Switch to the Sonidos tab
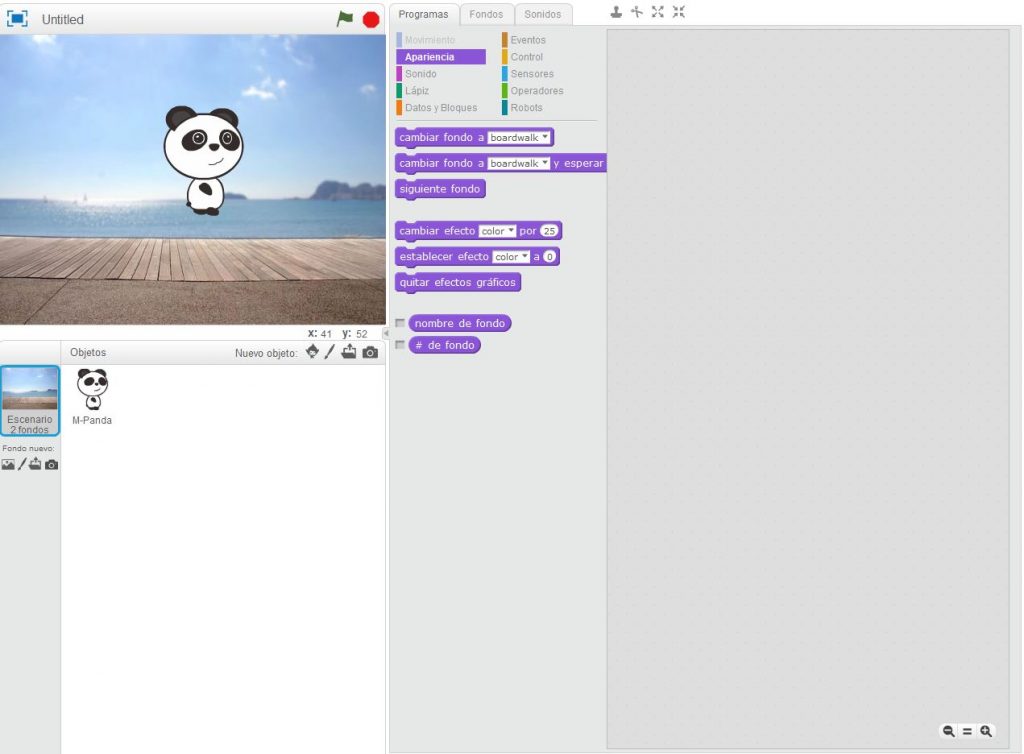Screen dimensions: 1024x754 543,14
